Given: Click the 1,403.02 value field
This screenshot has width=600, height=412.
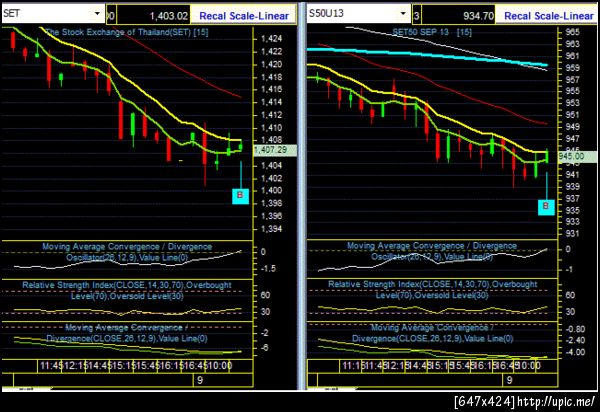Looking at the screenshot, I should click(153, 16).
